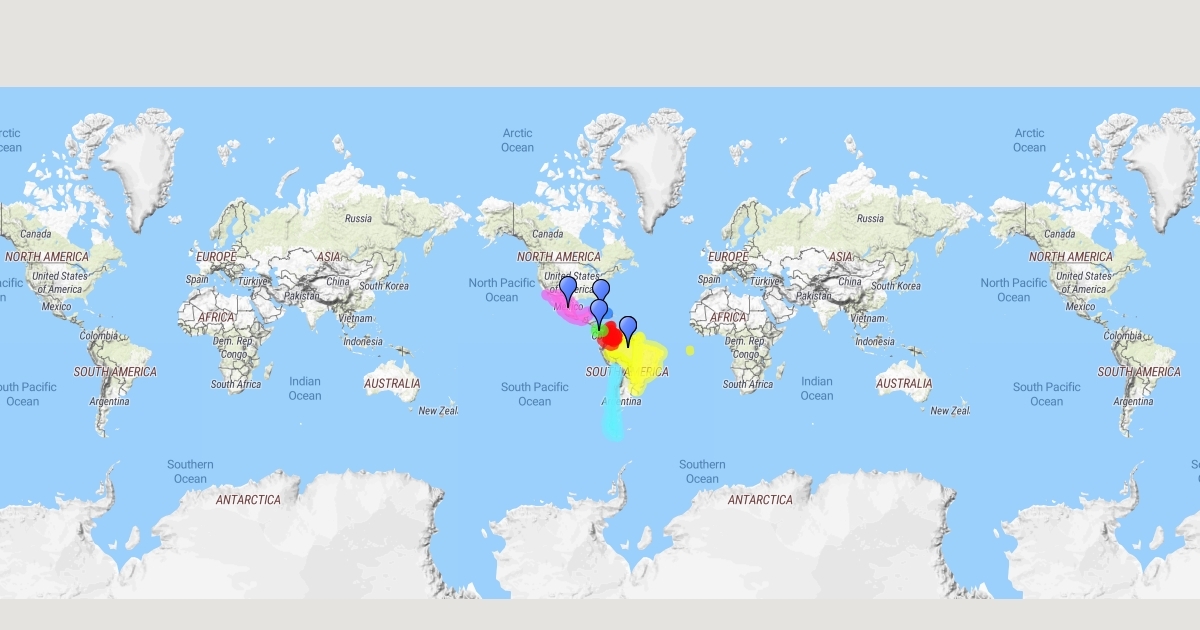This screenshot has width=1200, height=630.
Task: Click North Pacific Ocean label left of pink overlay
Action: point(502,290)
